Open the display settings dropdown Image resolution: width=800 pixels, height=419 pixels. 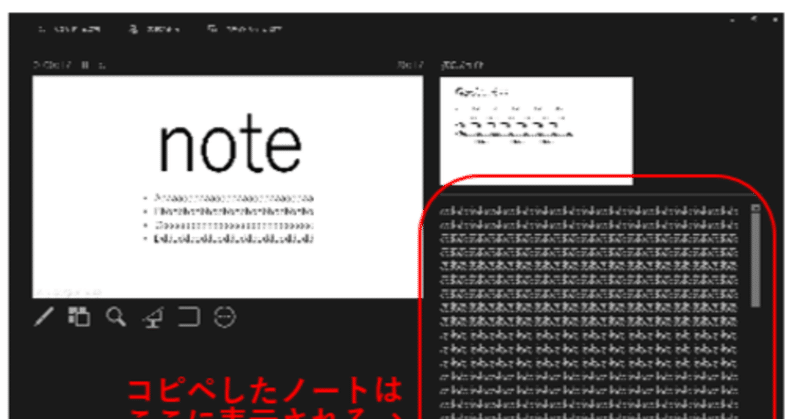coord(154,29)
